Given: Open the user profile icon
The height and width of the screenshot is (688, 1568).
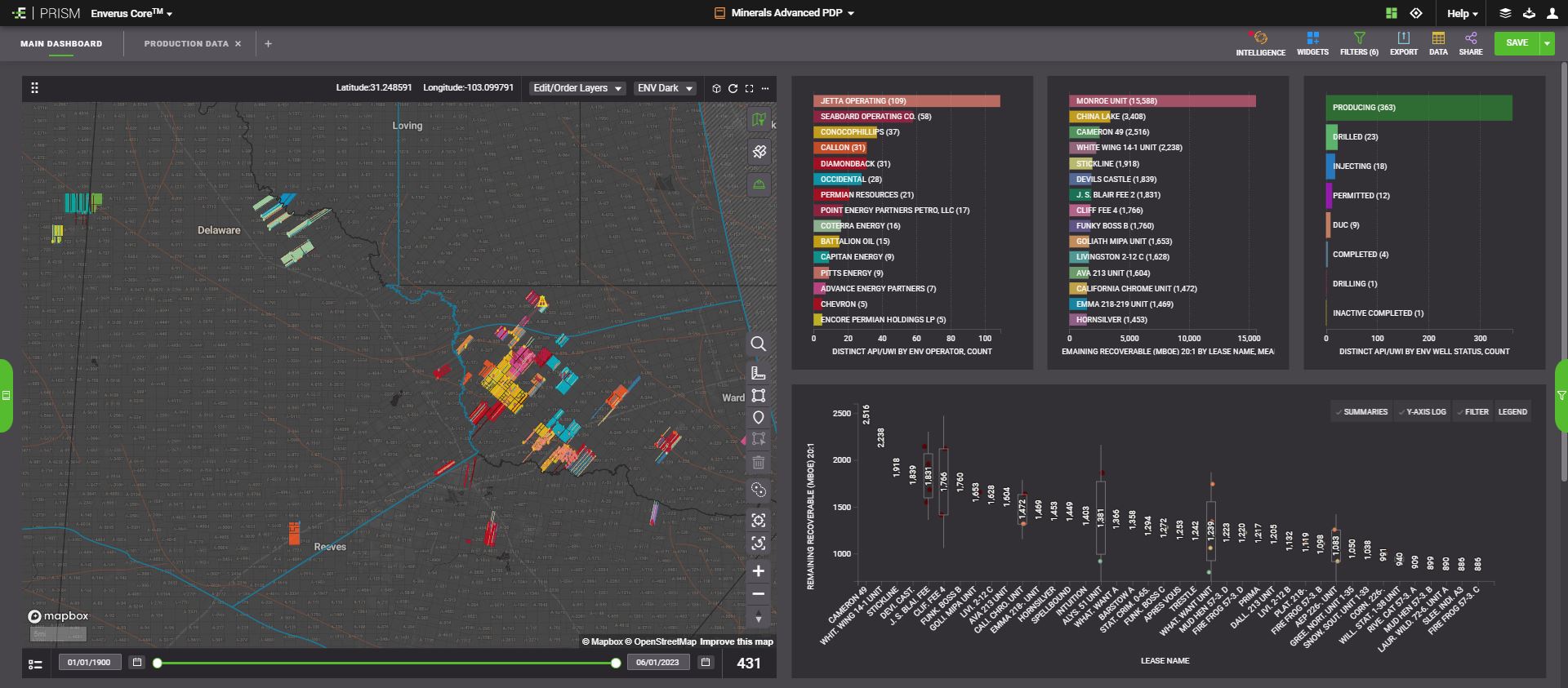Looking at the screenshot, I should point(1552,13).
